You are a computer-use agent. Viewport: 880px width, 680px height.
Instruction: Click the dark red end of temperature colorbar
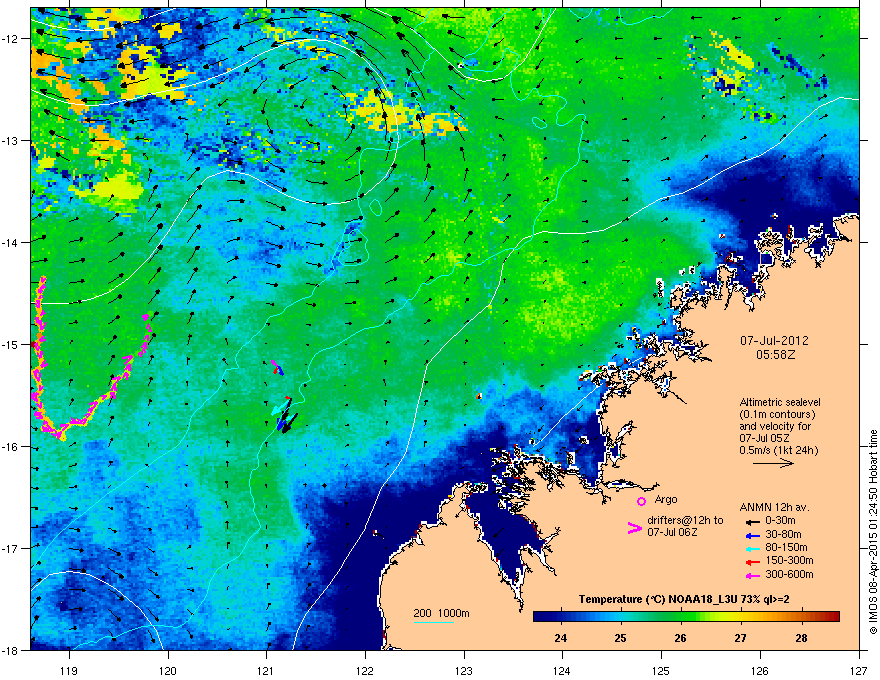tap(833, 617)
